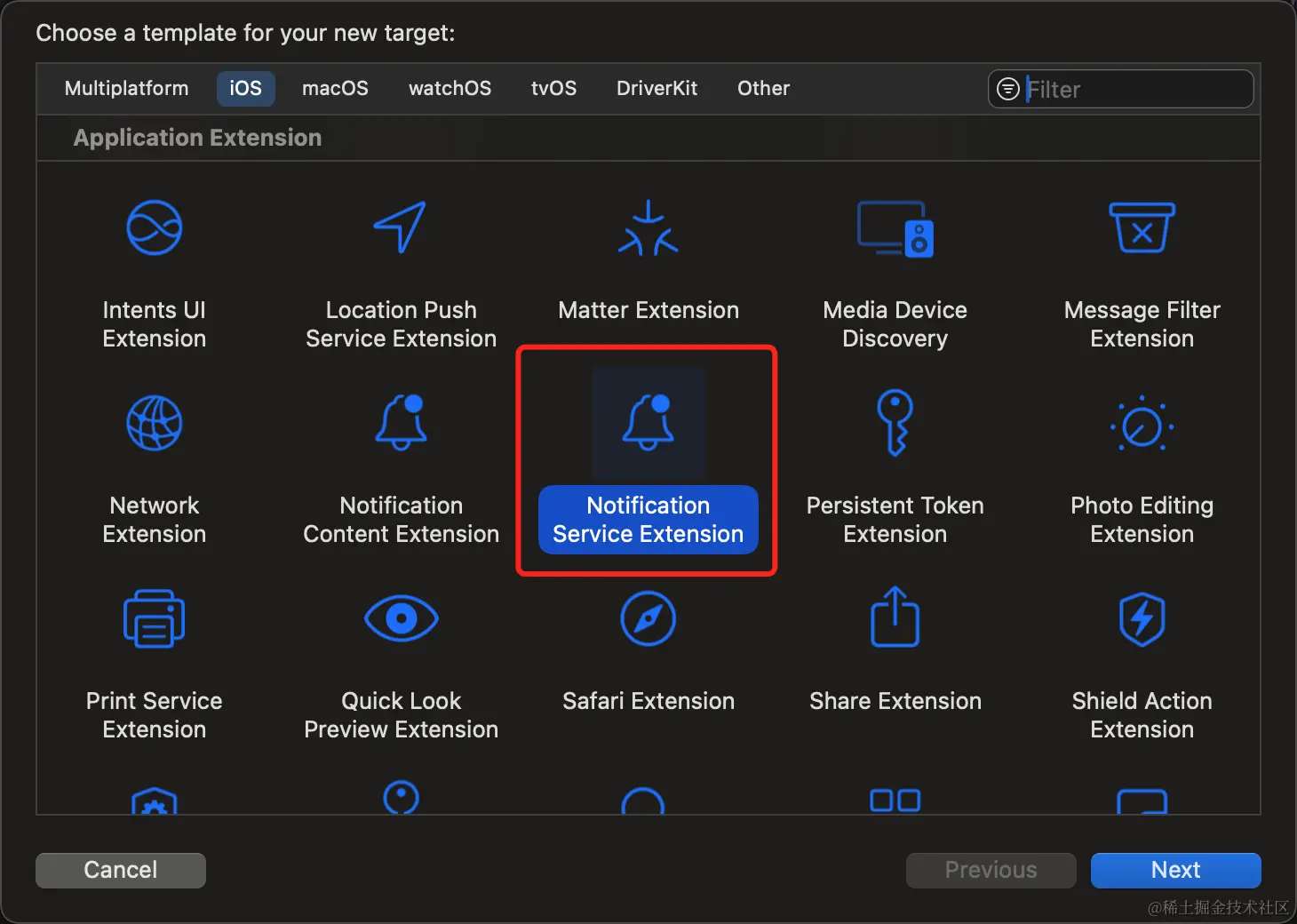The height and width of the screenshot is (924, 1297).
Task: Select the Matter Extension template icon
Action: (x=648, y=227)
